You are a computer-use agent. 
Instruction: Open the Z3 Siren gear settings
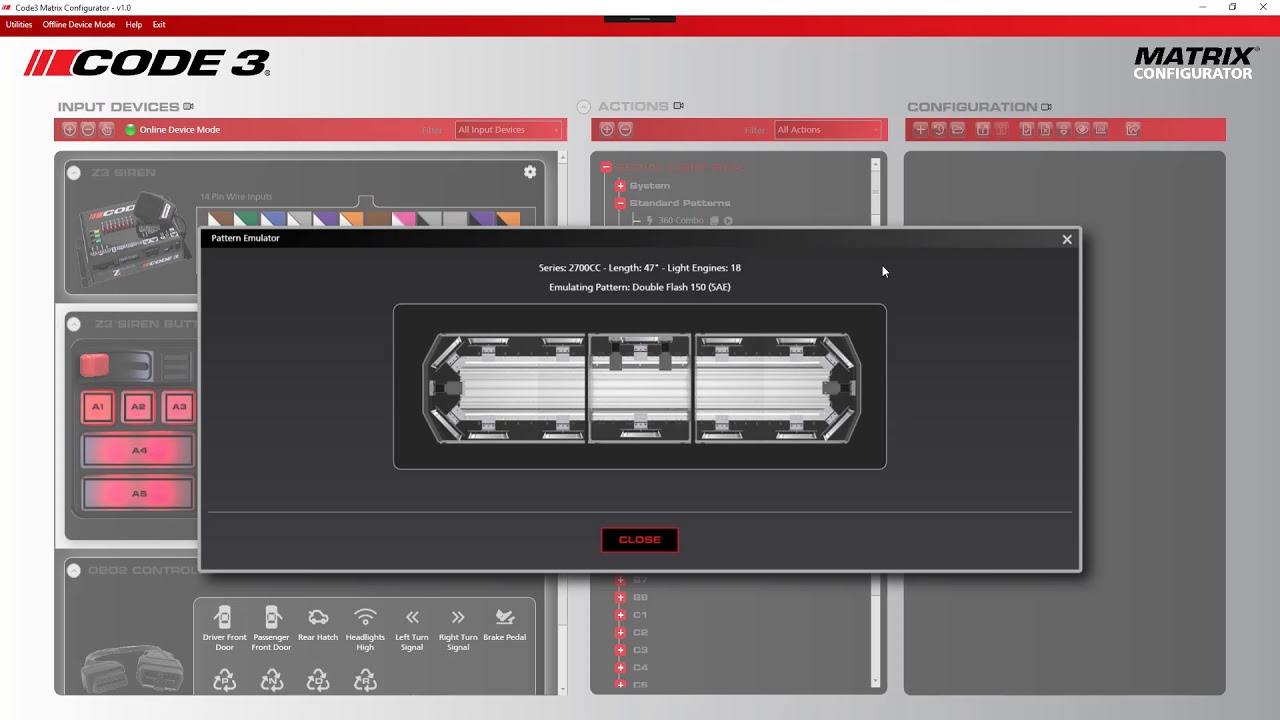[x=530, y=172]
